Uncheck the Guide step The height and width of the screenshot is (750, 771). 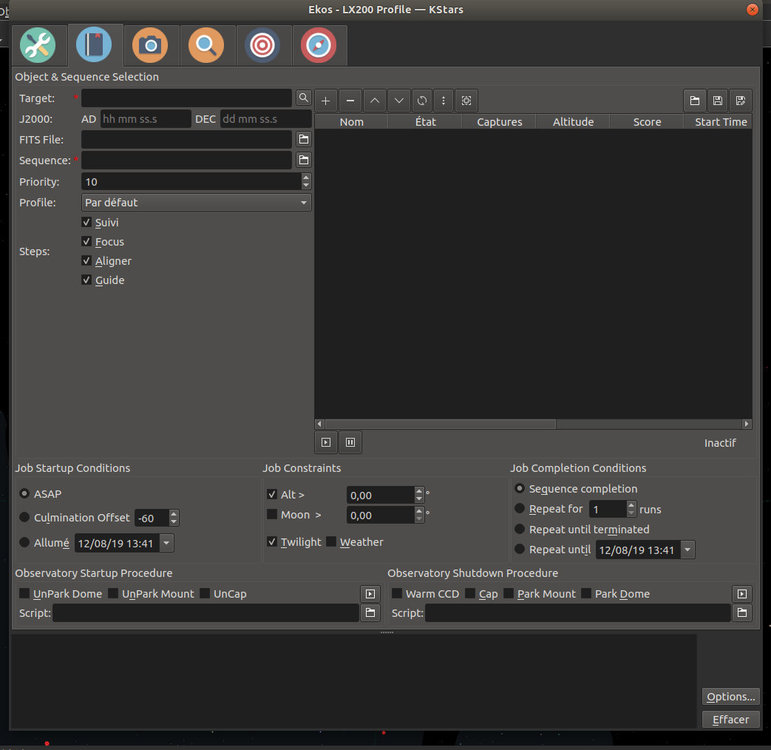[87, 280]
